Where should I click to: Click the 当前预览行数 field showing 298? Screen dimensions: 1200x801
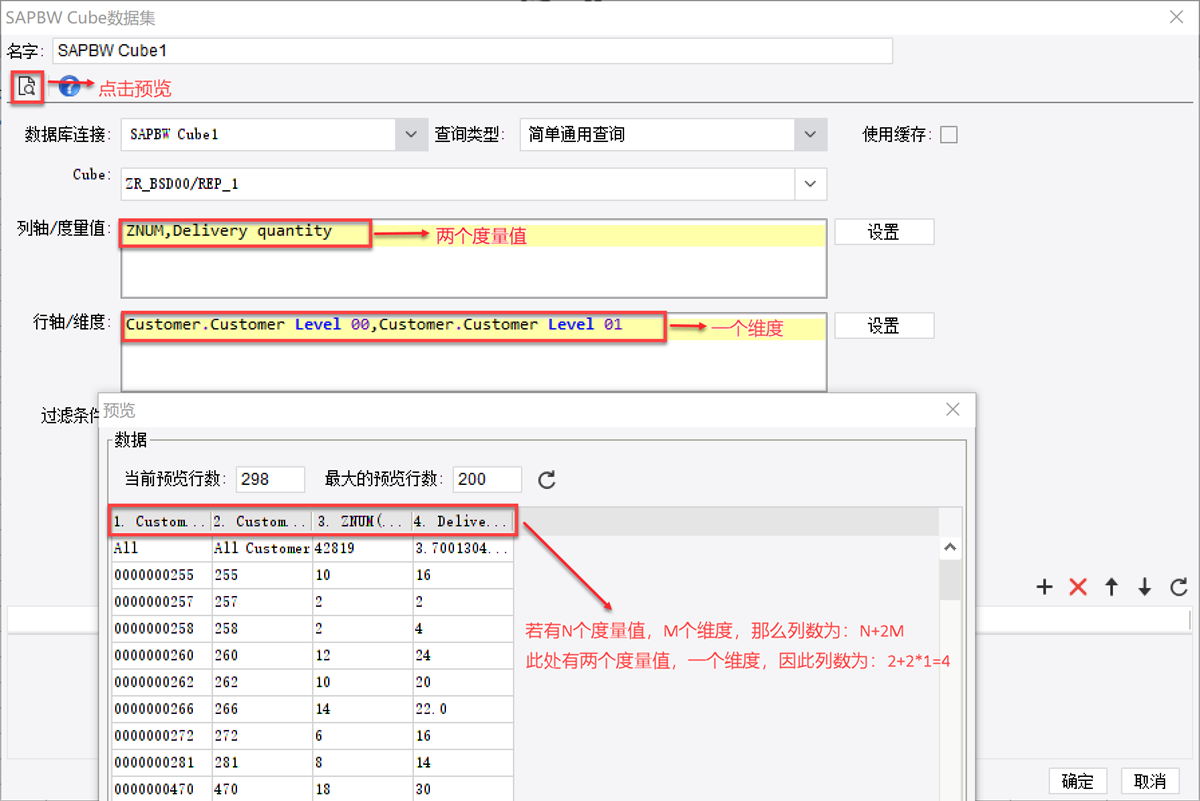point(271,479)
